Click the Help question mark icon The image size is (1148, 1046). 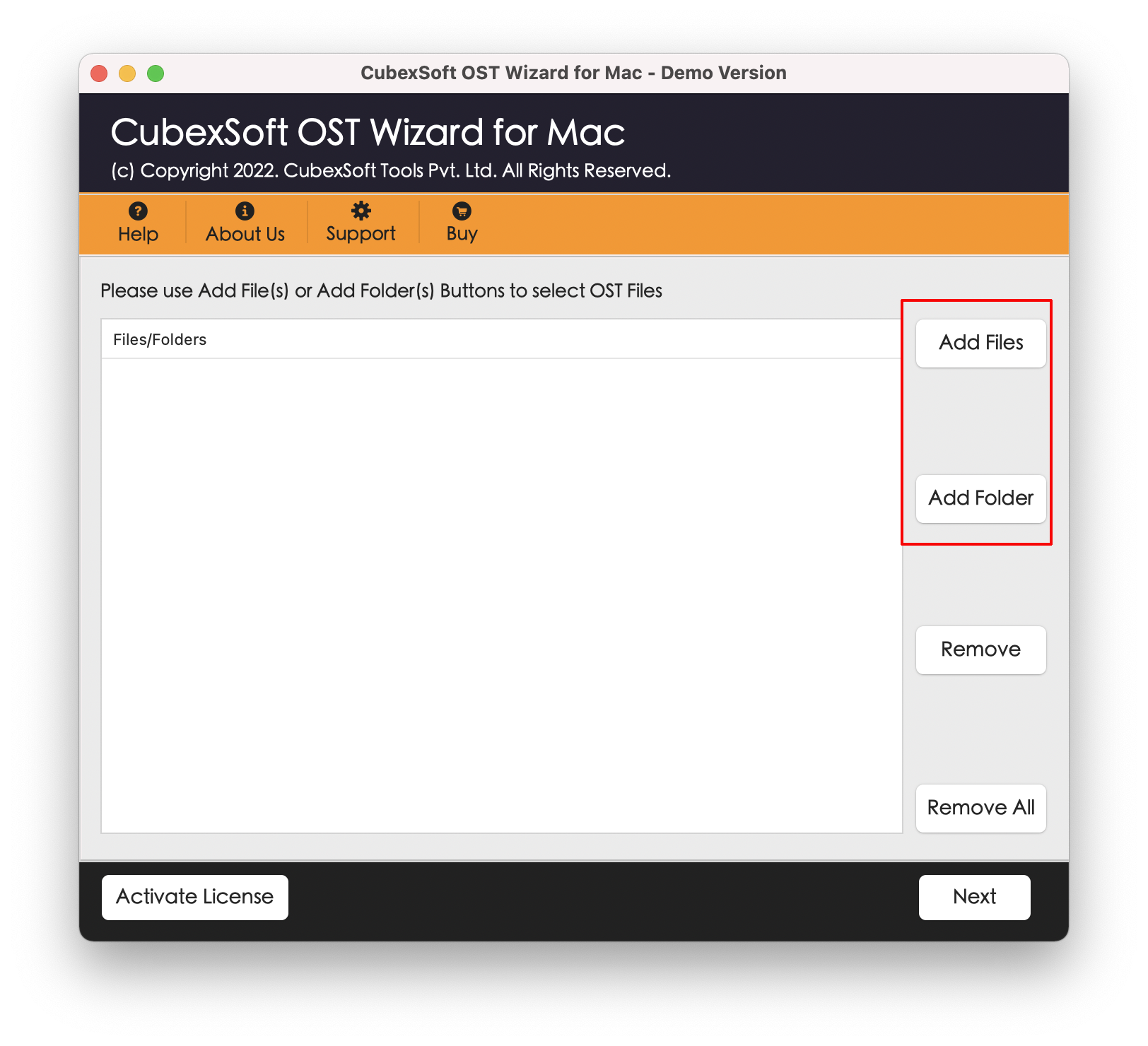(138, 211)
